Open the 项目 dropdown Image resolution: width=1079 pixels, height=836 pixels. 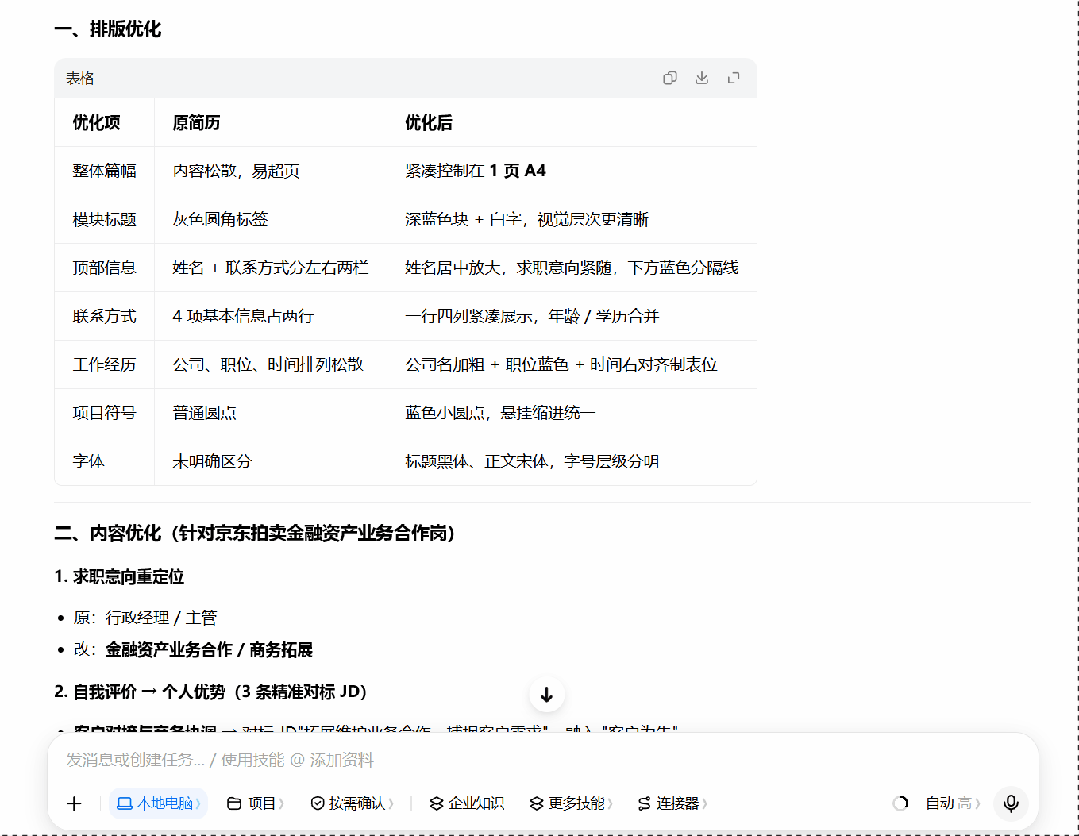(255, 803)
